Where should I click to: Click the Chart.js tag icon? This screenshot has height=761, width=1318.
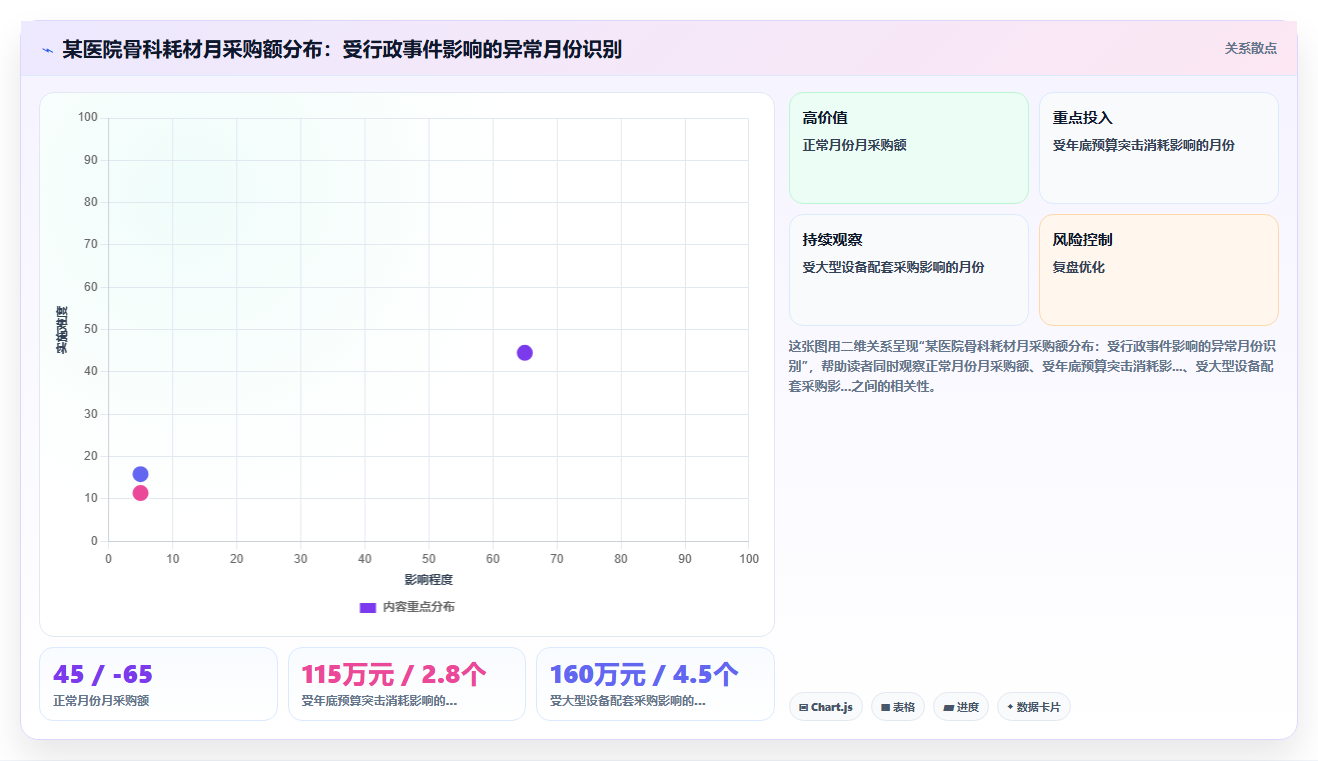coord(804,707)
